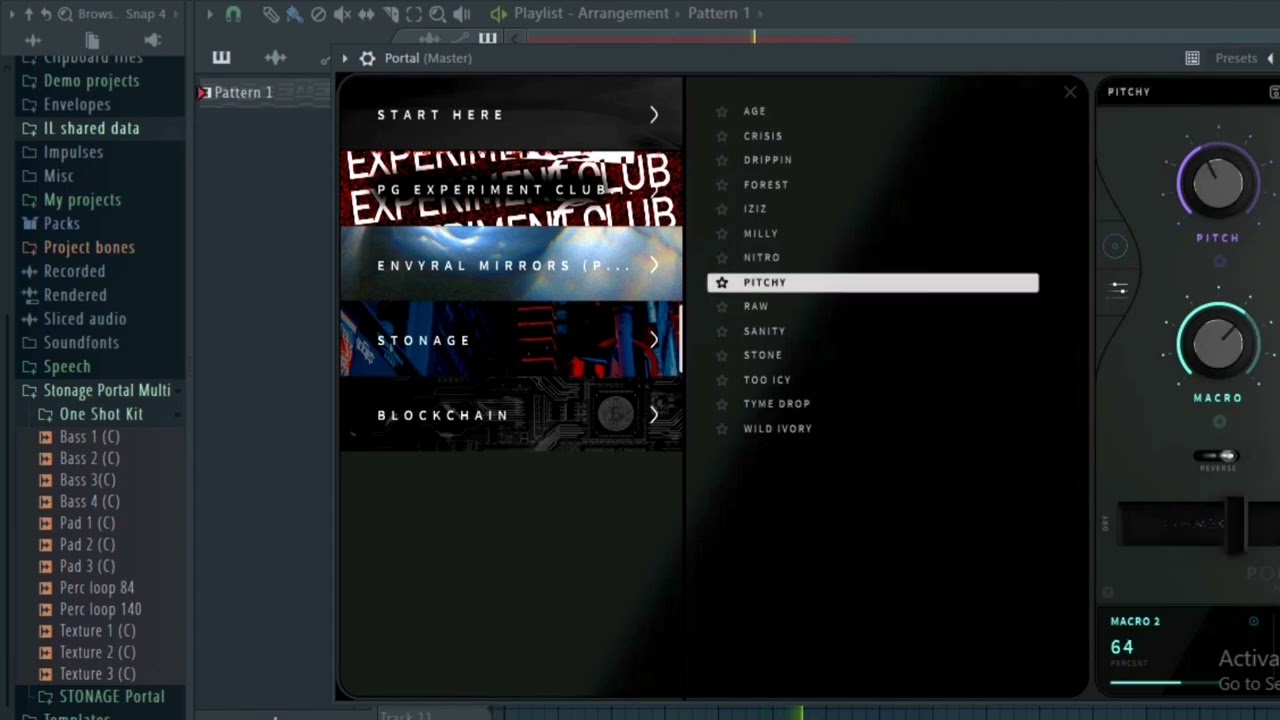Click the green speaker icon before Playlist title
Screen dimensions: 1280x720
click(498, 14)
